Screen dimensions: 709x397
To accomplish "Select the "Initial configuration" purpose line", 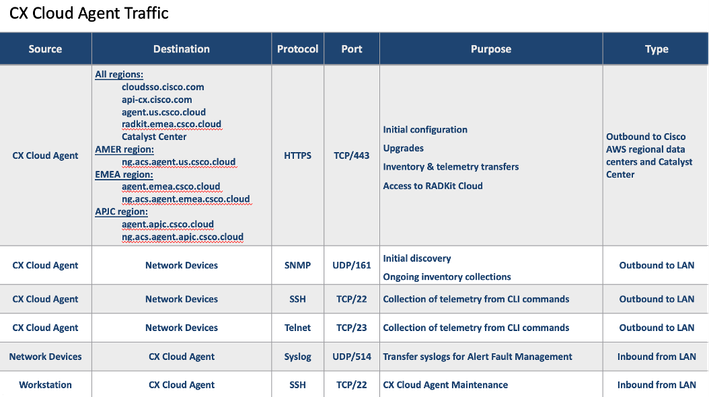I will [425, 130].
